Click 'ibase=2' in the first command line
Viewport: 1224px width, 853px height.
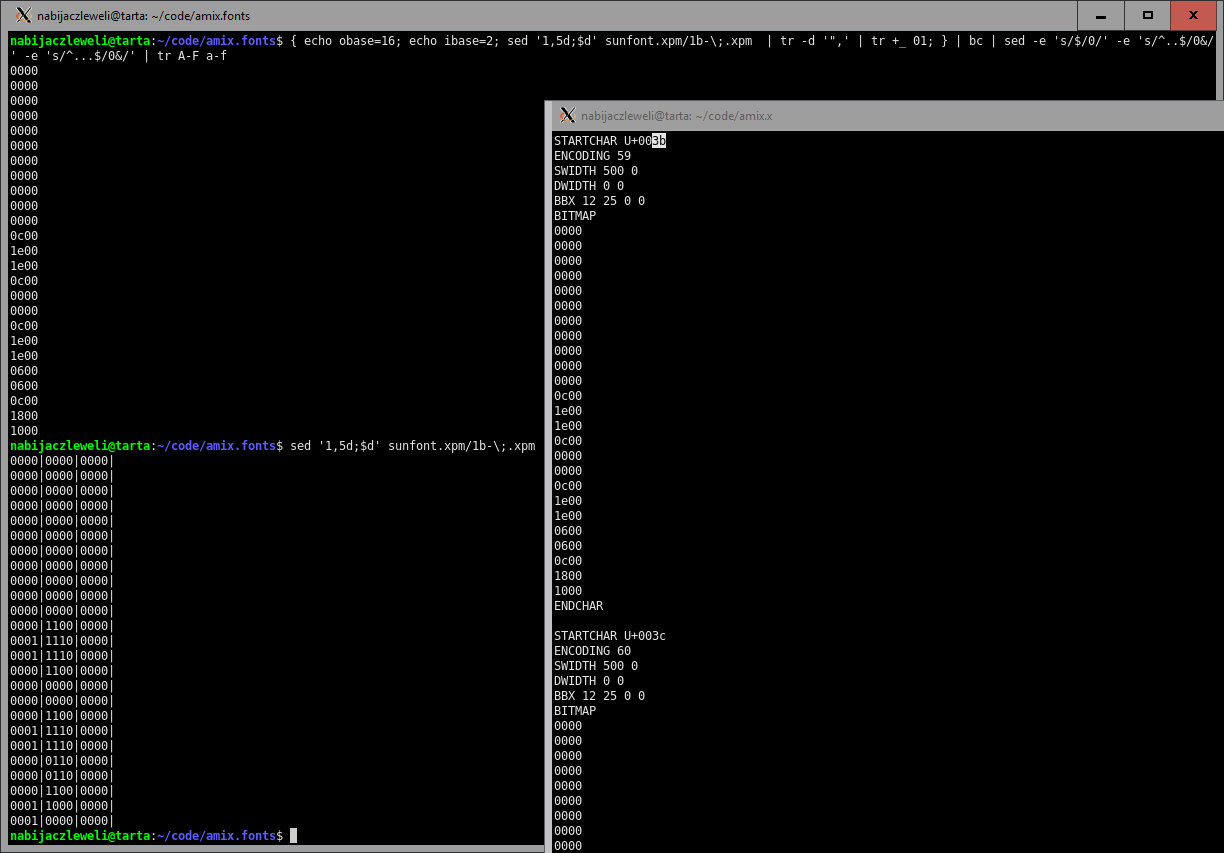point(465,41)
